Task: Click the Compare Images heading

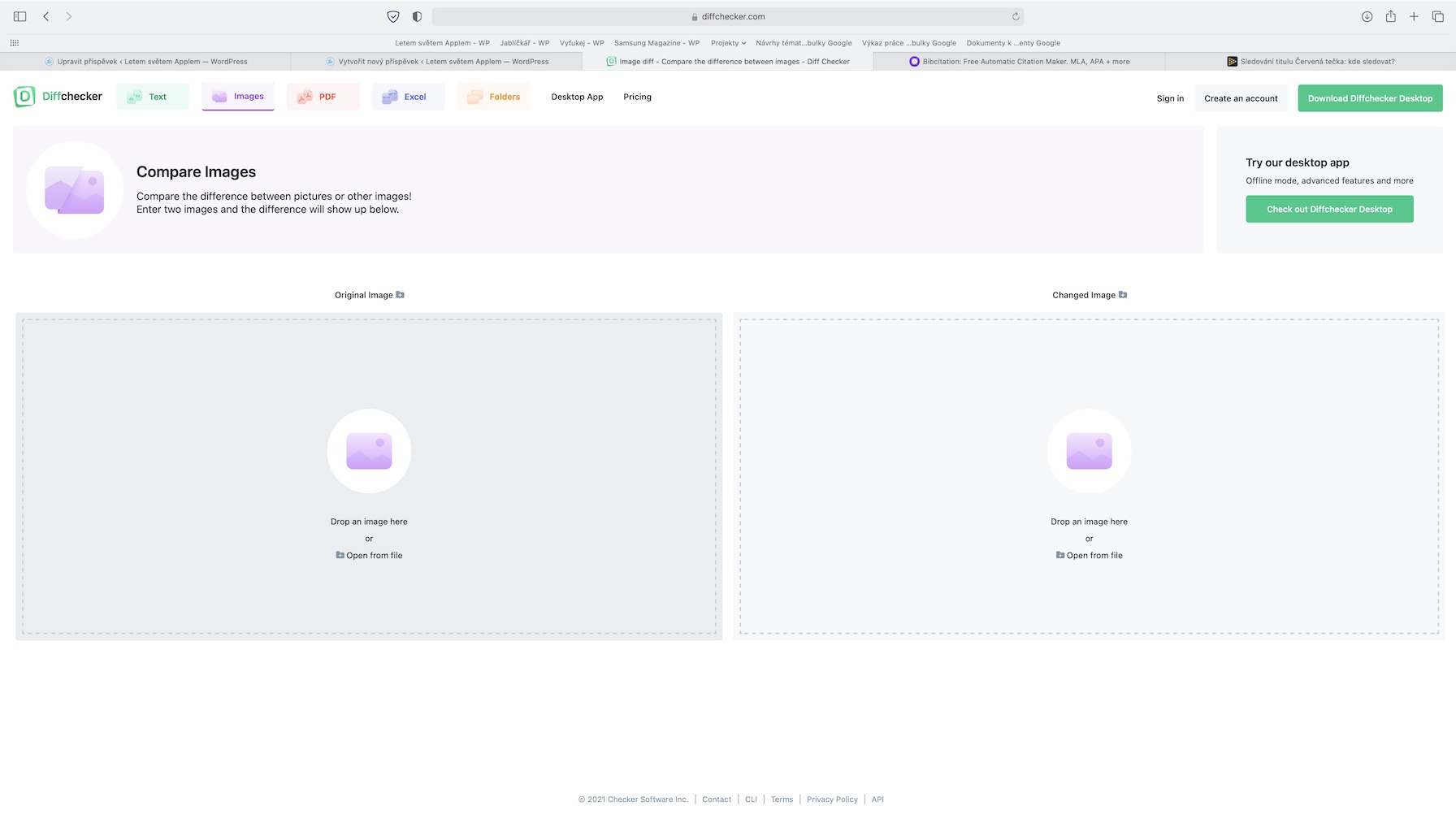Action: [x=196, y=171]
